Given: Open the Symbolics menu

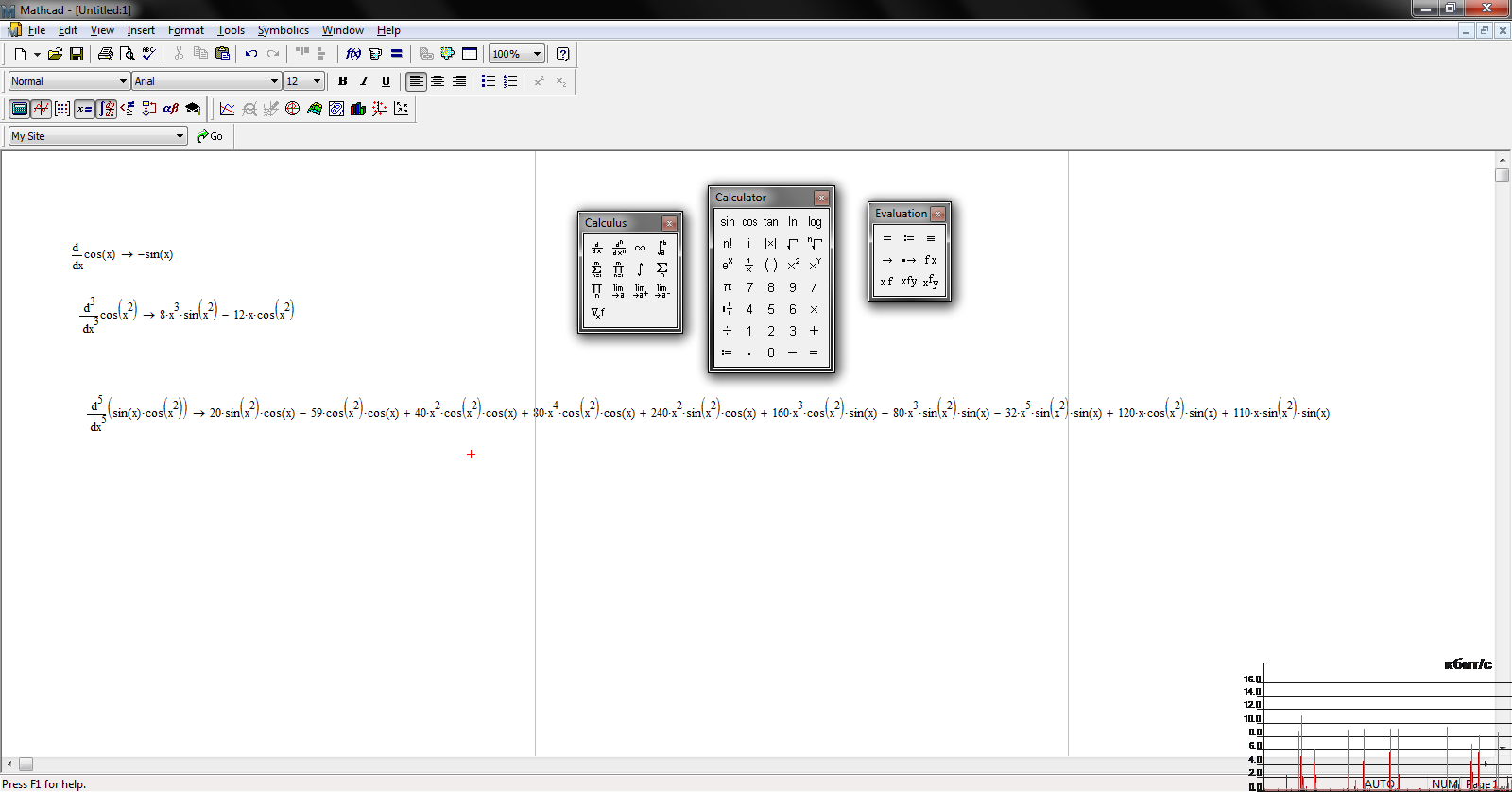Looking at the screenshot, I should point(283,30).
